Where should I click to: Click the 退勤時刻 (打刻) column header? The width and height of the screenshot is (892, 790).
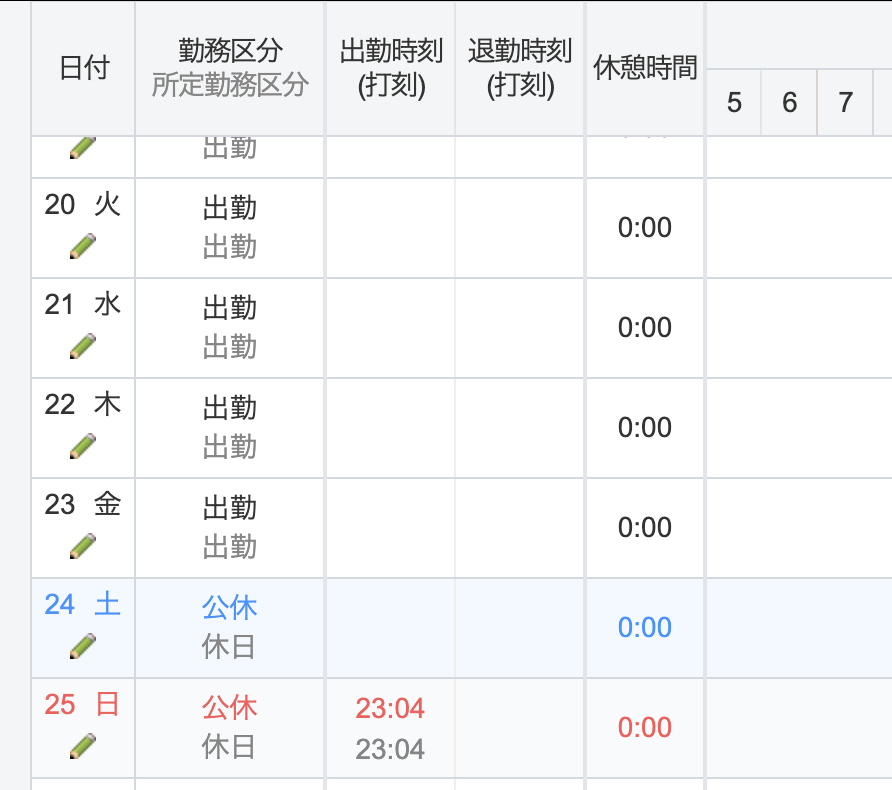coord(520,68)
